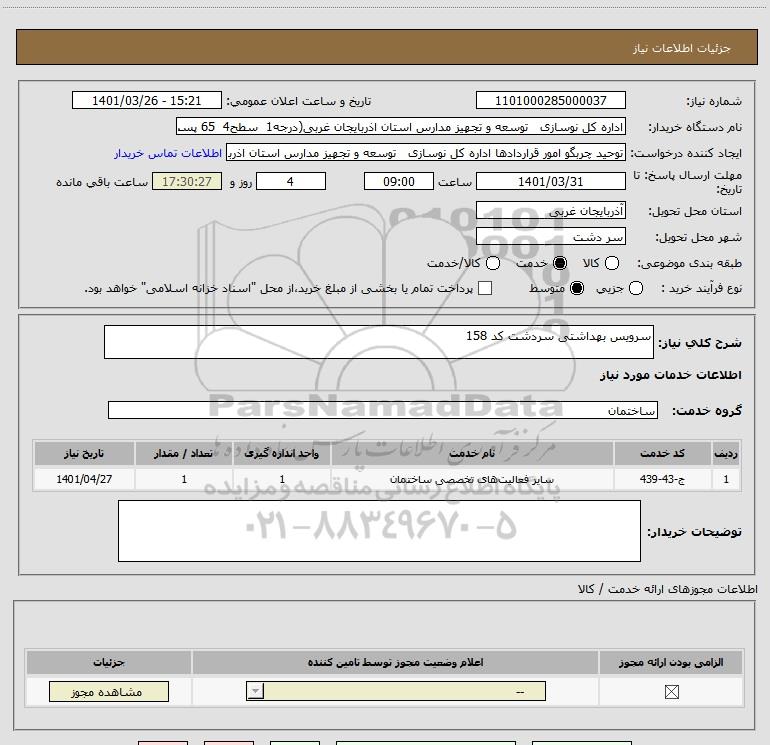Click the واحد اندازه گیری column header
The width and height of the screenshot is (770, 745).
[x=281, y=453]
